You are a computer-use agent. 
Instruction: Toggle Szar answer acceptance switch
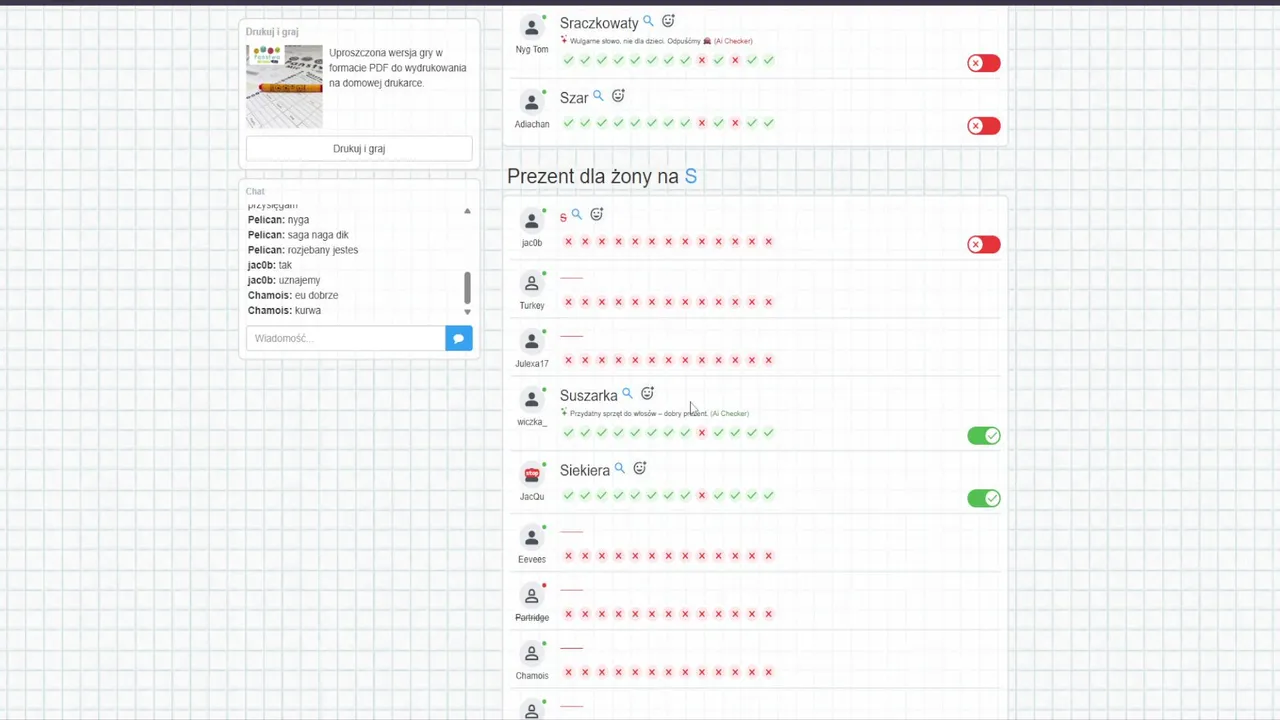(983, 126)
